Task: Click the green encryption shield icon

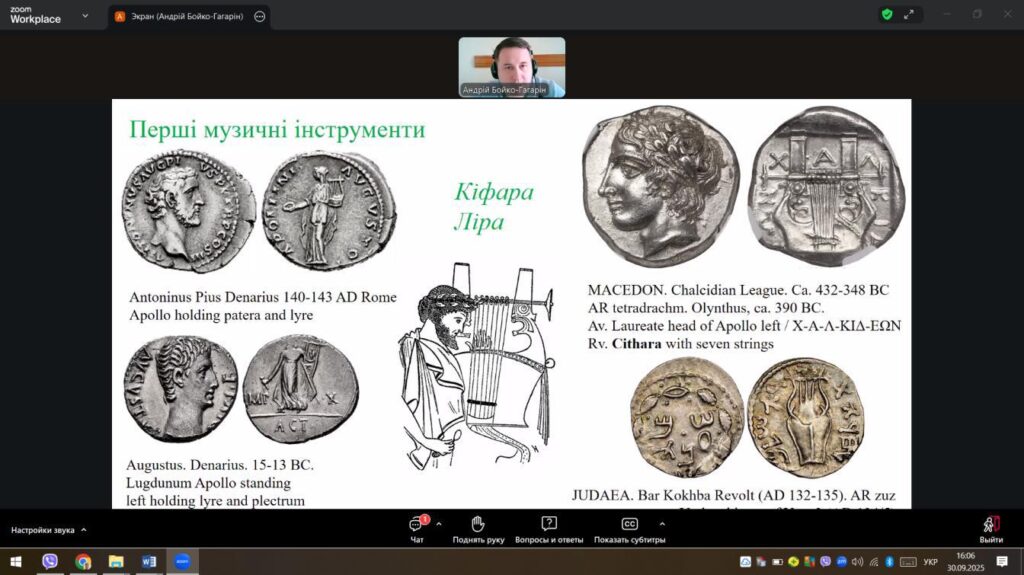Action: pos(886,15)
